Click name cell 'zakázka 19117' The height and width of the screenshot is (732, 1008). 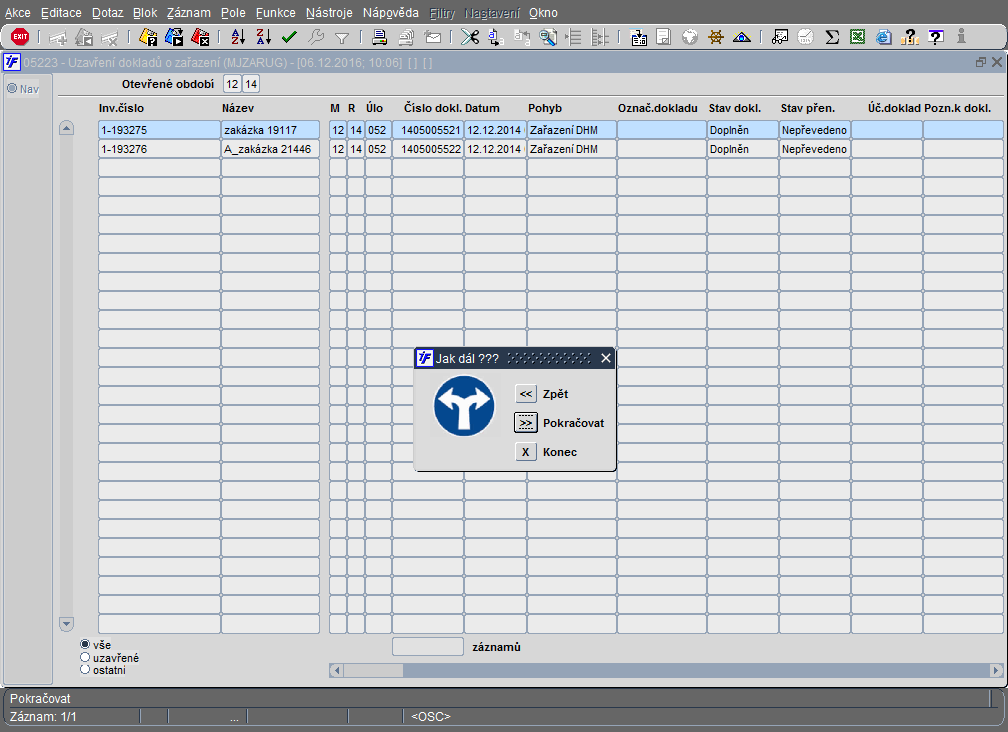[270, 130]
